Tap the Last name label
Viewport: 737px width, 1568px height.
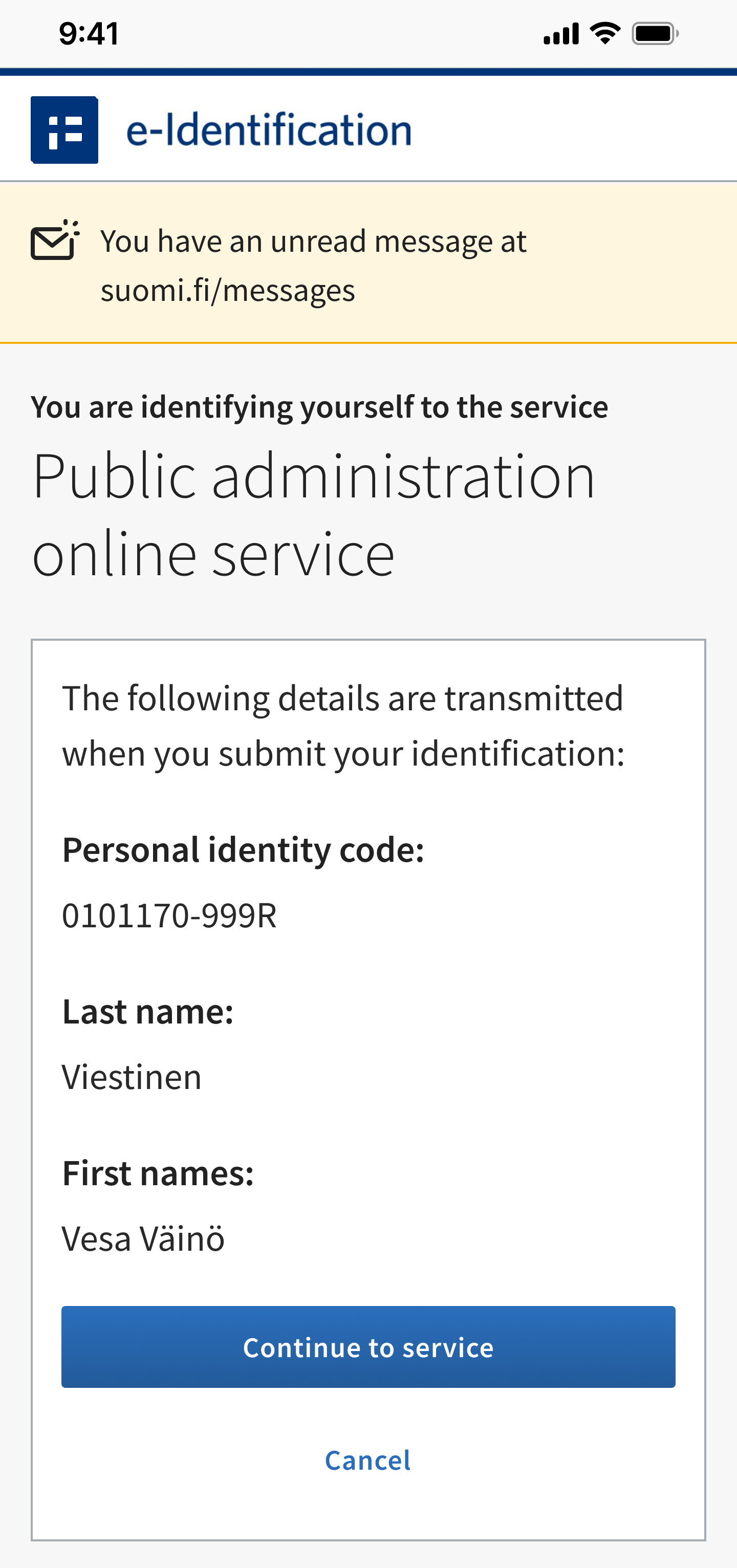(x=148, y=1011)
